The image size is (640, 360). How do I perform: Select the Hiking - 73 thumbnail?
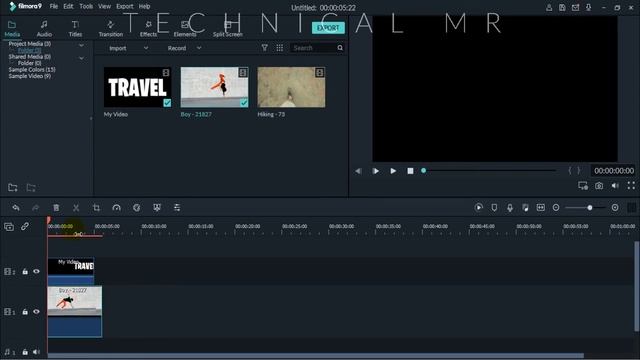coord(291,87)
